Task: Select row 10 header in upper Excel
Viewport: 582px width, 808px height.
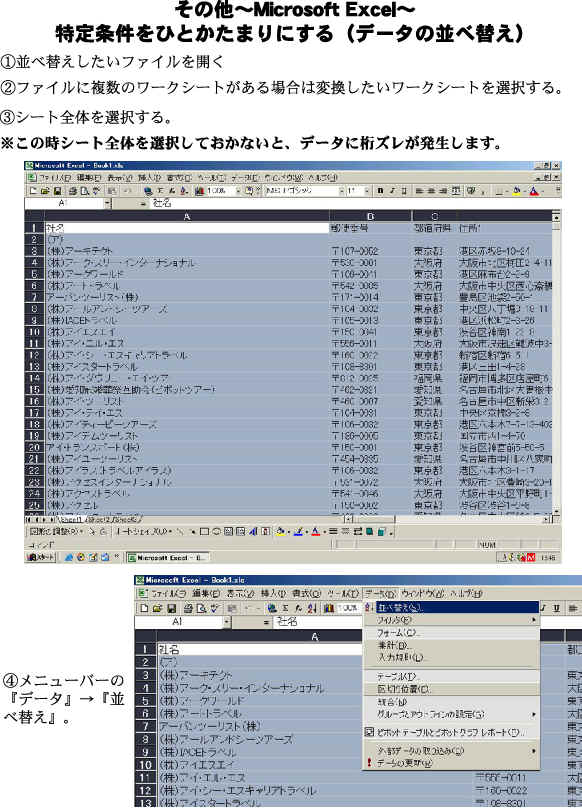Action: tap(34, 332)
